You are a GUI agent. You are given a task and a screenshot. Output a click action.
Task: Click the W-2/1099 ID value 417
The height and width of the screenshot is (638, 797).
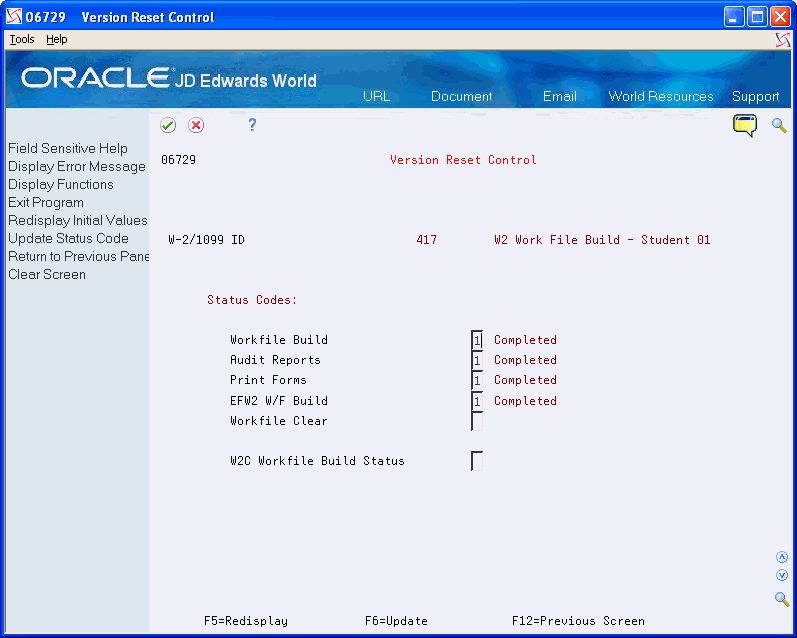point(426,240)
